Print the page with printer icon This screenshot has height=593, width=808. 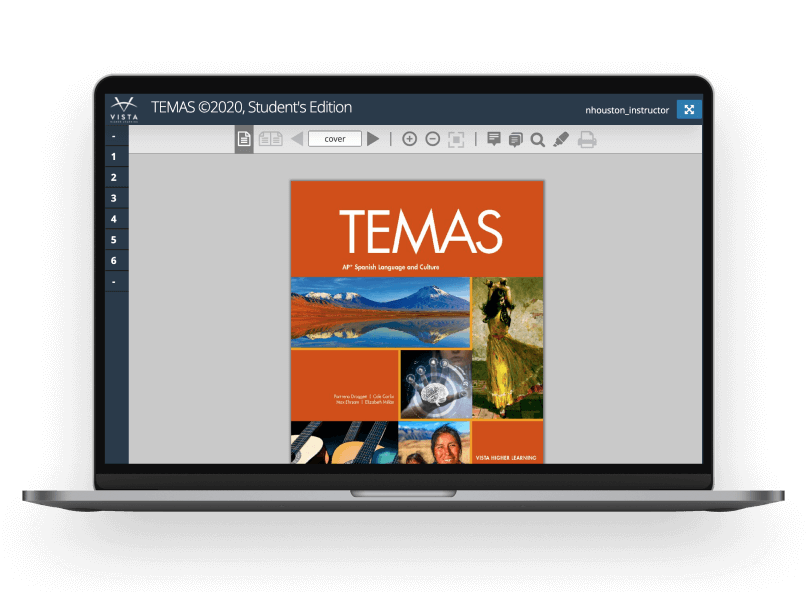click(586, 140)
